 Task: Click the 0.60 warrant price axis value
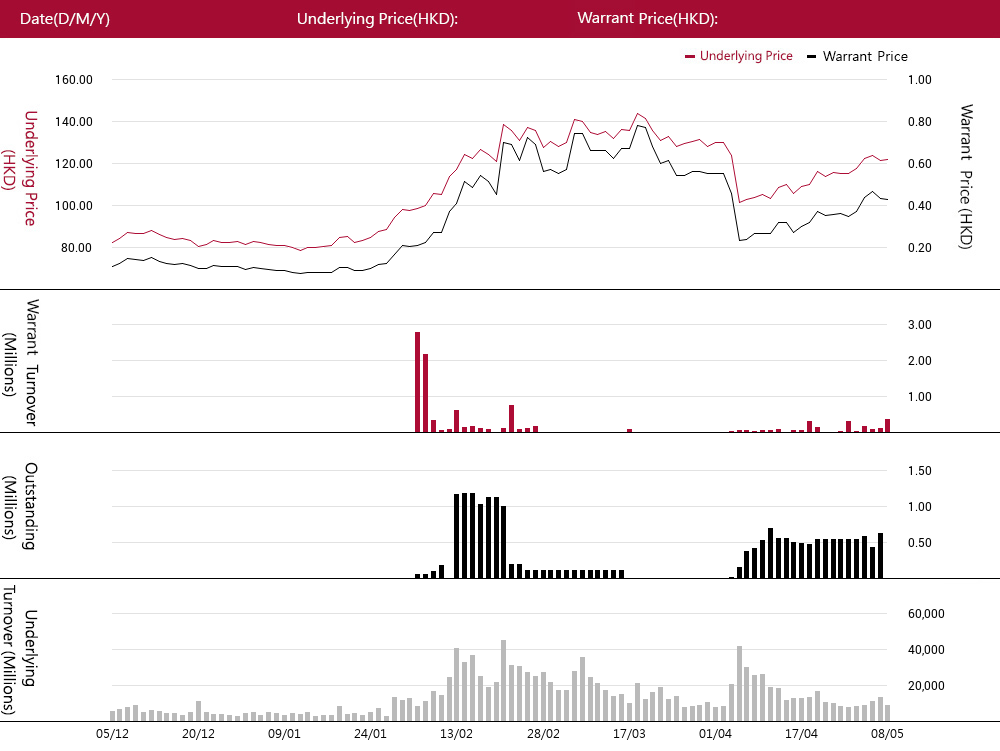pyautogui.click(x=920, y=164)
